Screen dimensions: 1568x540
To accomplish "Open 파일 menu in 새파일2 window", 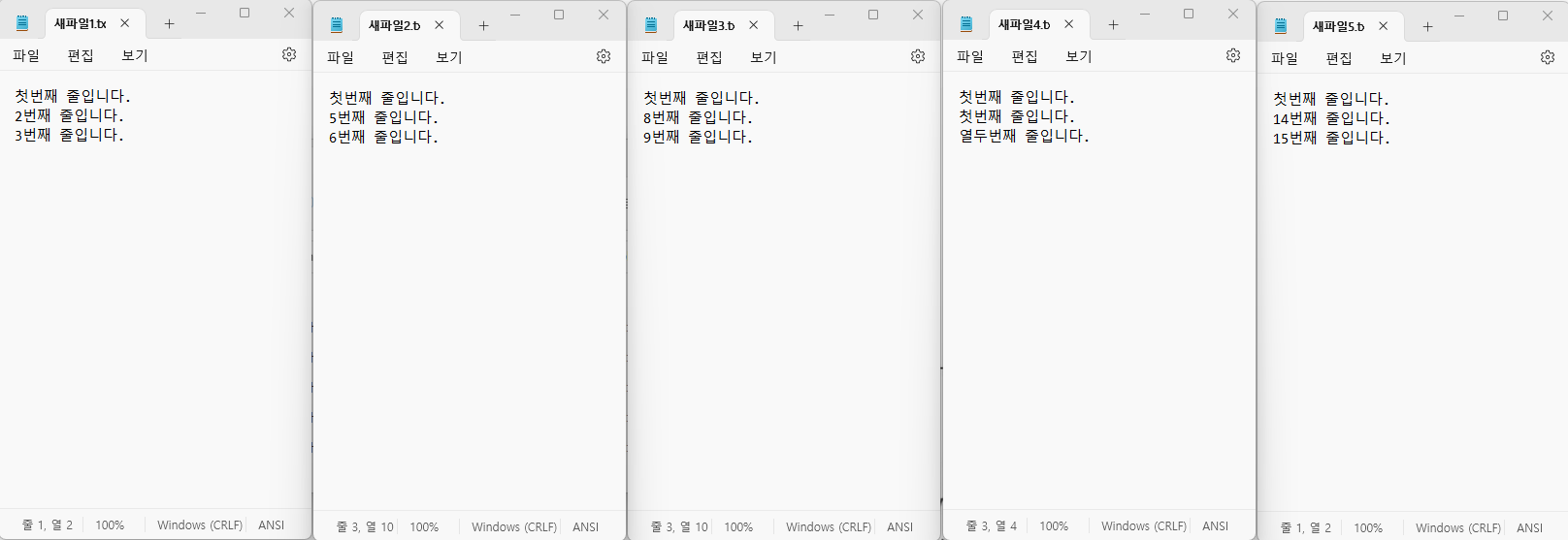I will [341, 57].
